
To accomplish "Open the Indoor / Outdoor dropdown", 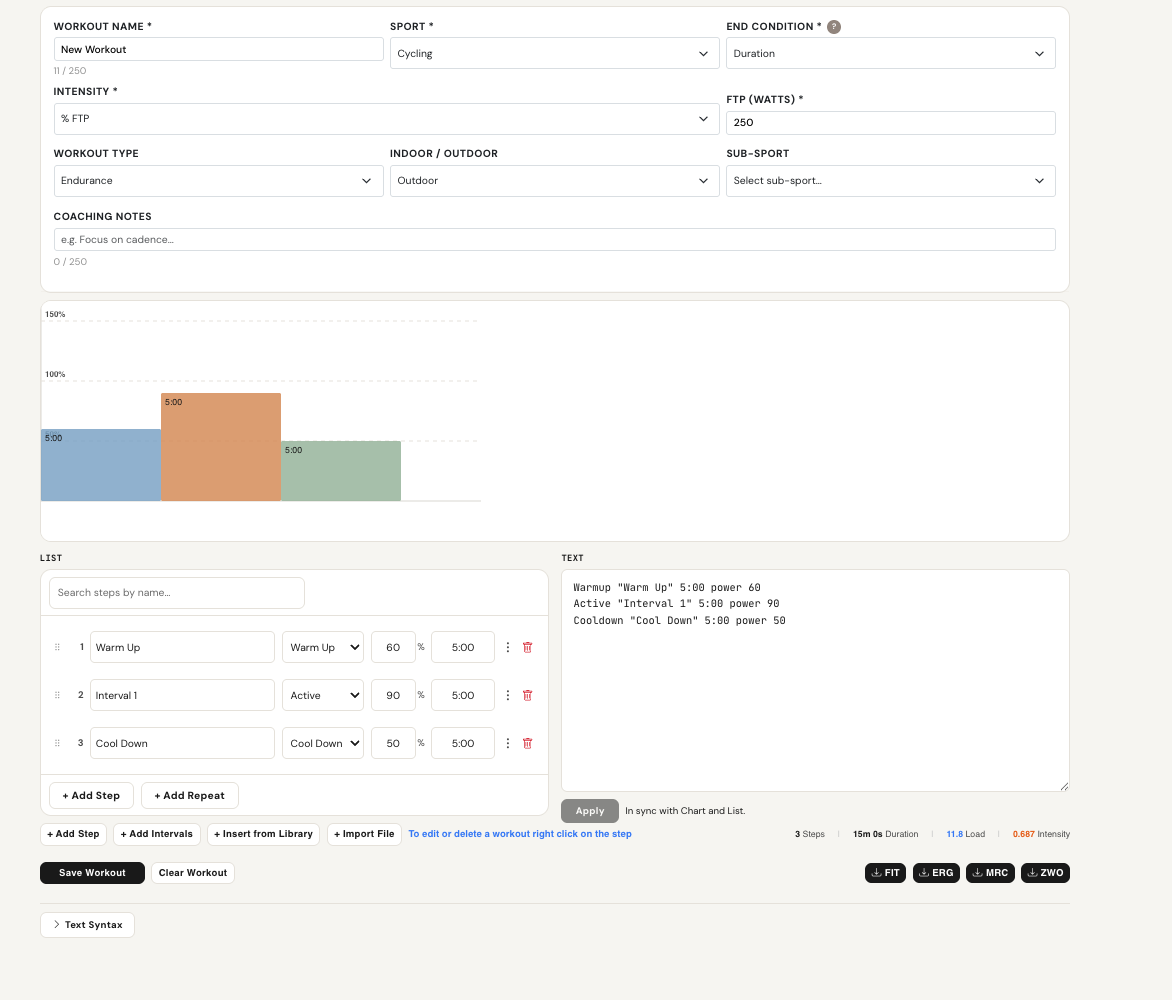I will click(555, 181).
